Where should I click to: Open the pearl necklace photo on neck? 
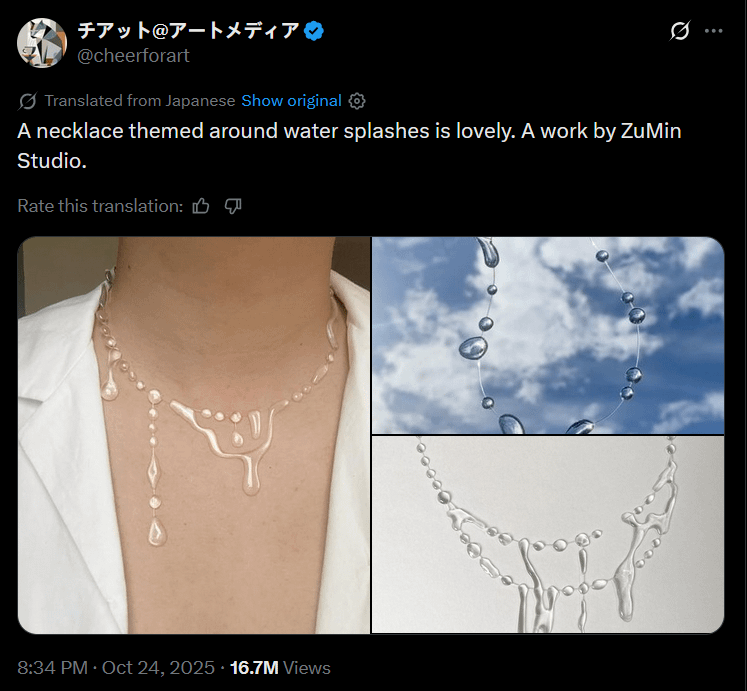[x=194, y=435]
